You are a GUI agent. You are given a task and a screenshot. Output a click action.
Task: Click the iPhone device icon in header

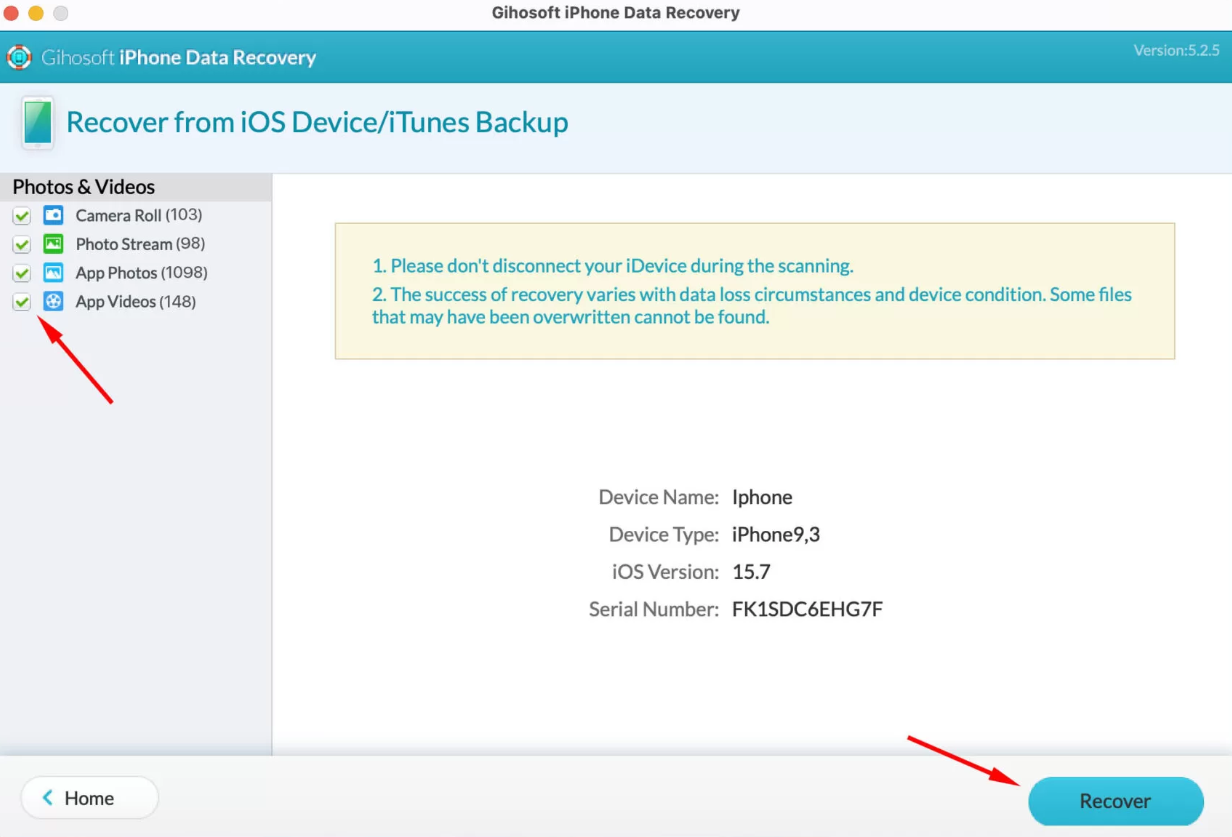coord(38,123)
